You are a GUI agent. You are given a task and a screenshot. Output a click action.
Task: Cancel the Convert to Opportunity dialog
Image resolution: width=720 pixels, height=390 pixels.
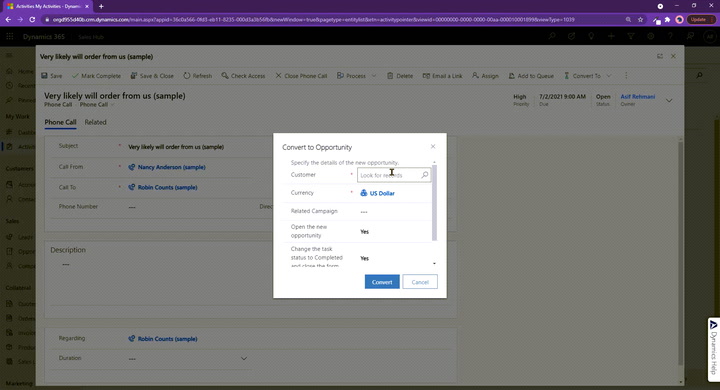(x=420, y=282)
